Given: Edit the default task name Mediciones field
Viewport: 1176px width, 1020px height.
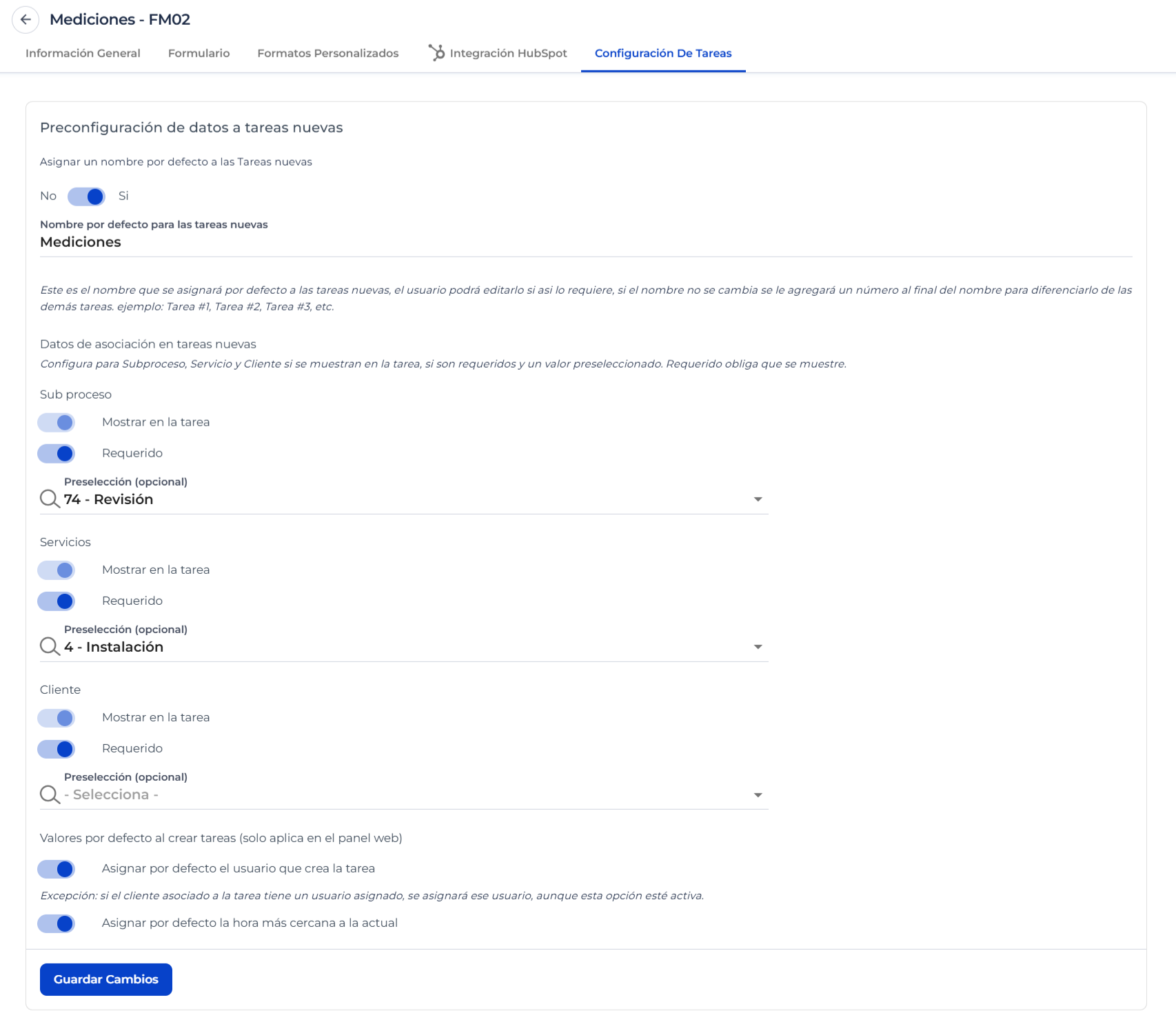Looking at the screenshot, I should tap(586, 242).
